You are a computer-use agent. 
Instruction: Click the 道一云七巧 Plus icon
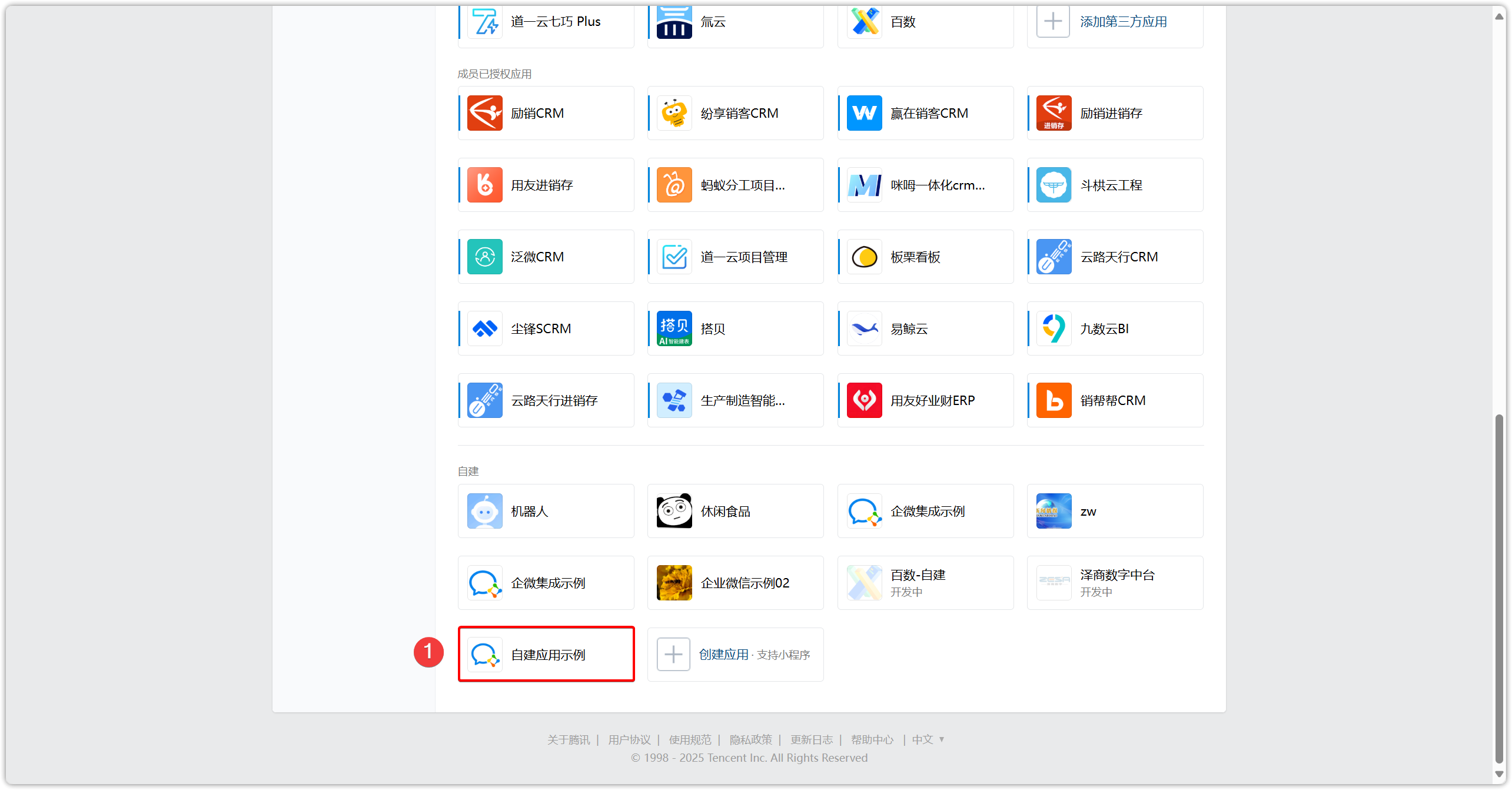484,22
